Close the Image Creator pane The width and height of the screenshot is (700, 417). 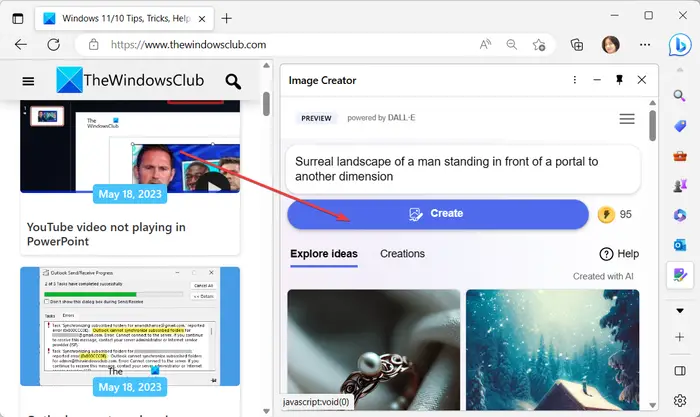[642, 80]
